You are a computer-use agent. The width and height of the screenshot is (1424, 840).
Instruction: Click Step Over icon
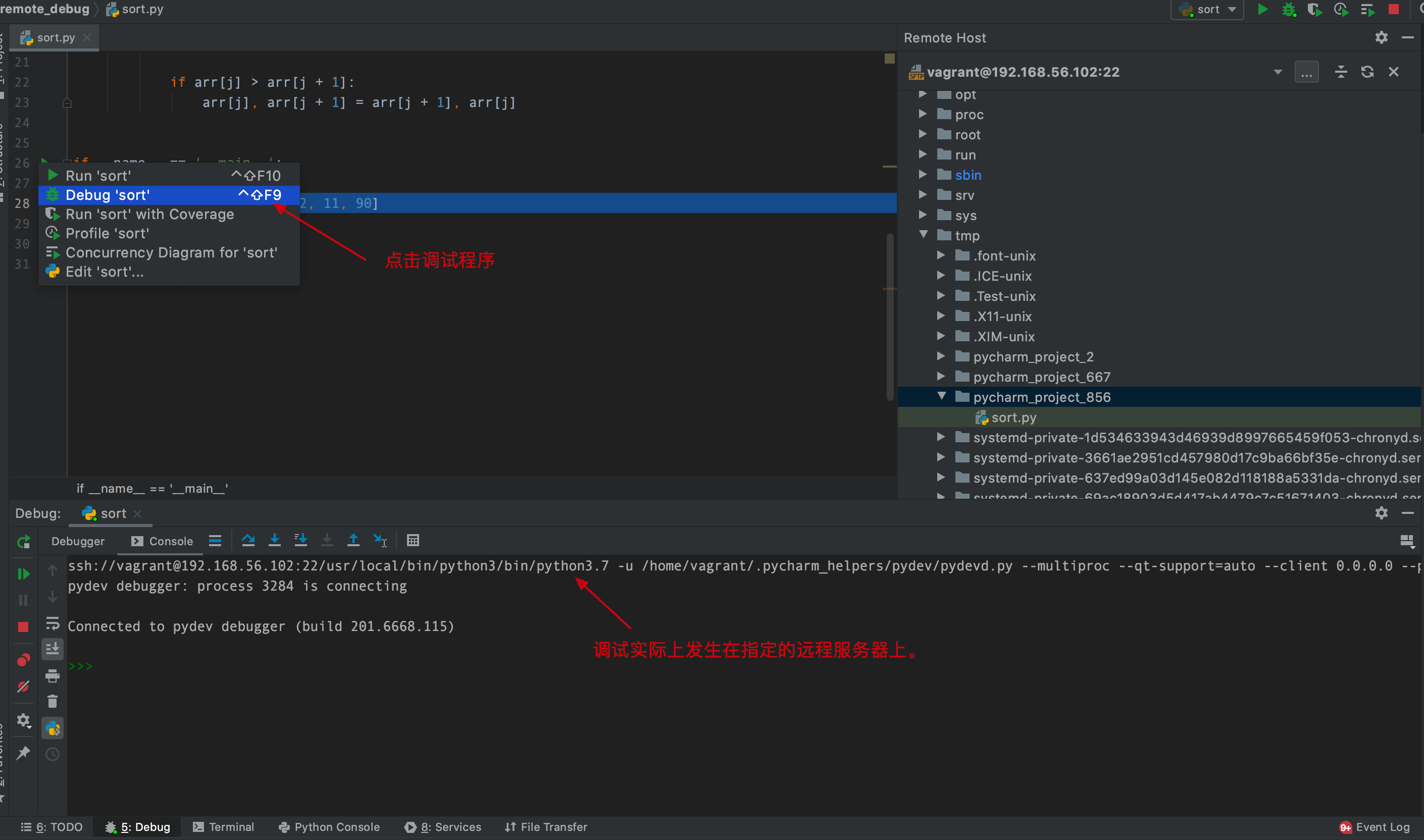pyautogui.click(x=248, y=540)
